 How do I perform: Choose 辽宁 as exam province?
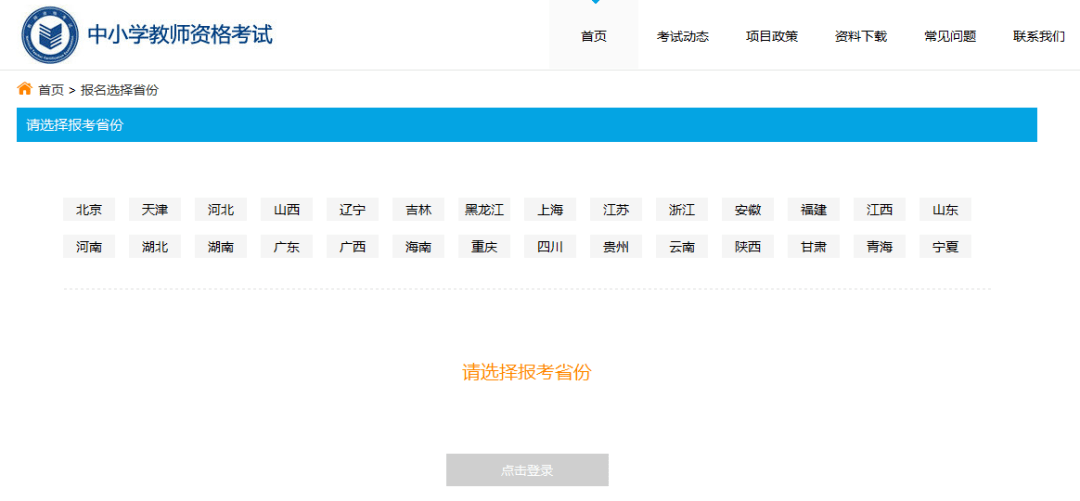click(353, 209)
